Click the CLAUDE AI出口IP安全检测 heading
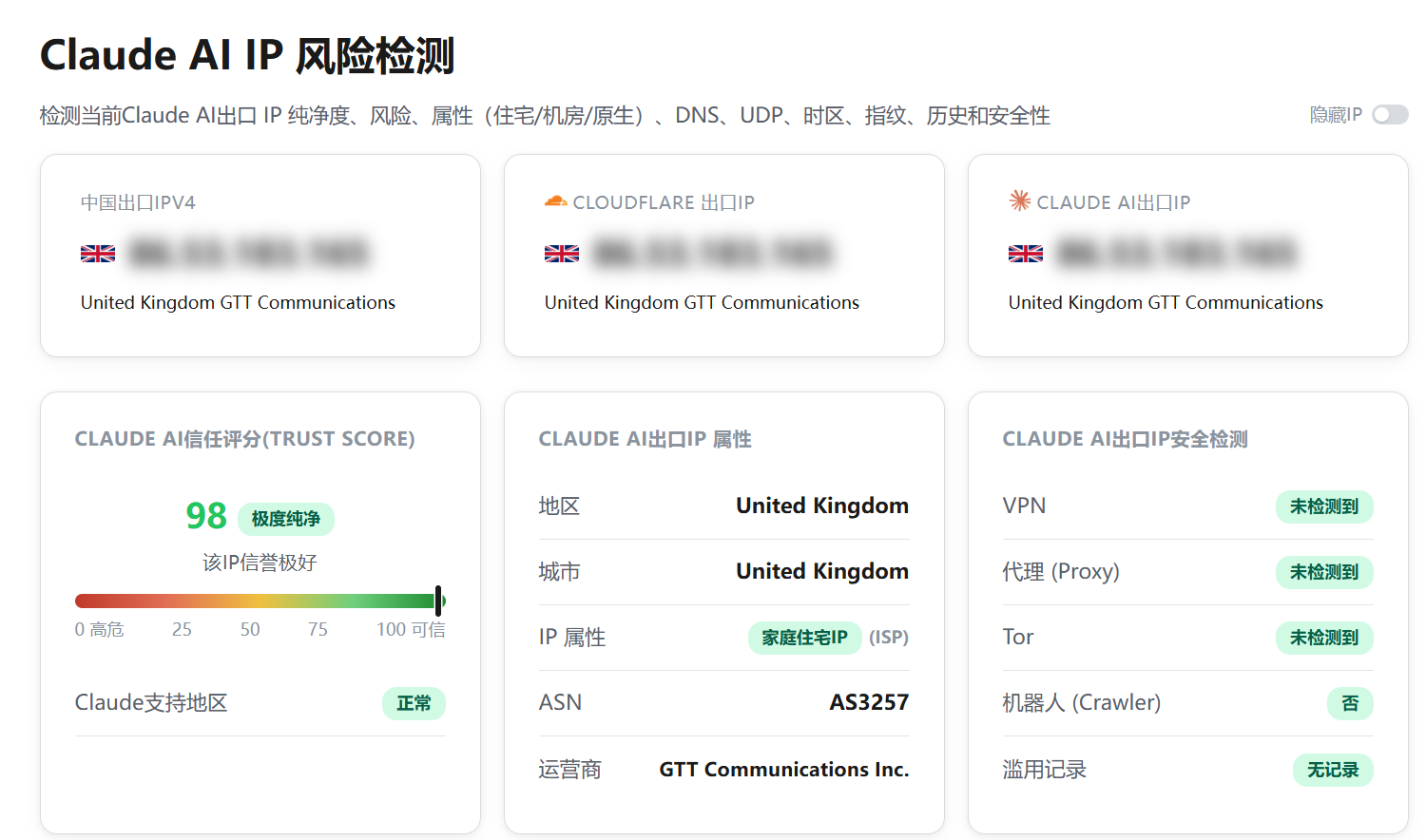This screenshot has height=840, width=1426. 1126,439
